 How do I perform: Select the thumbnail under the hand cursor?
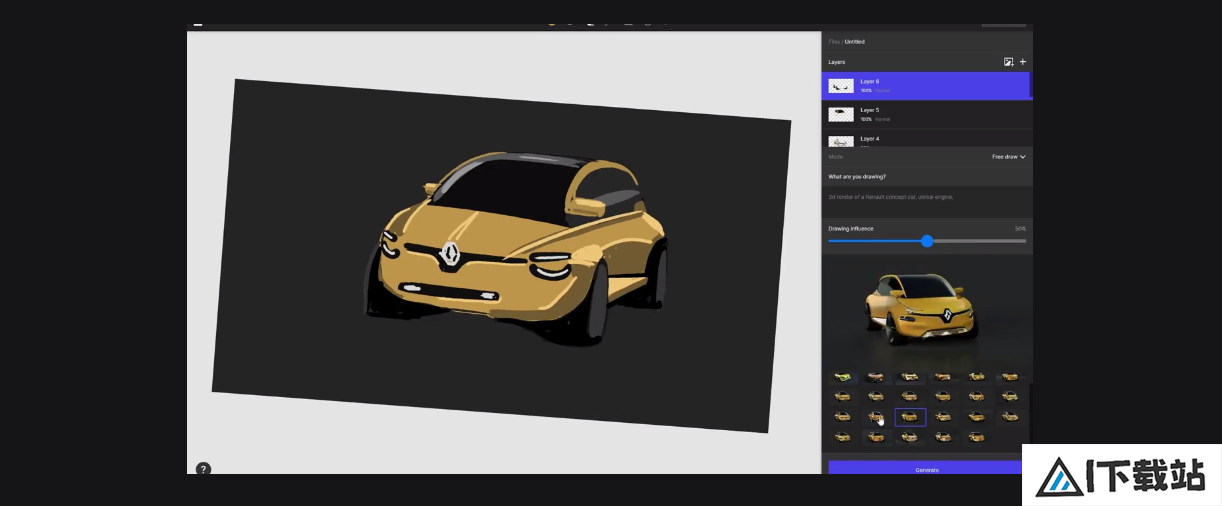click(x=876, y=417)
